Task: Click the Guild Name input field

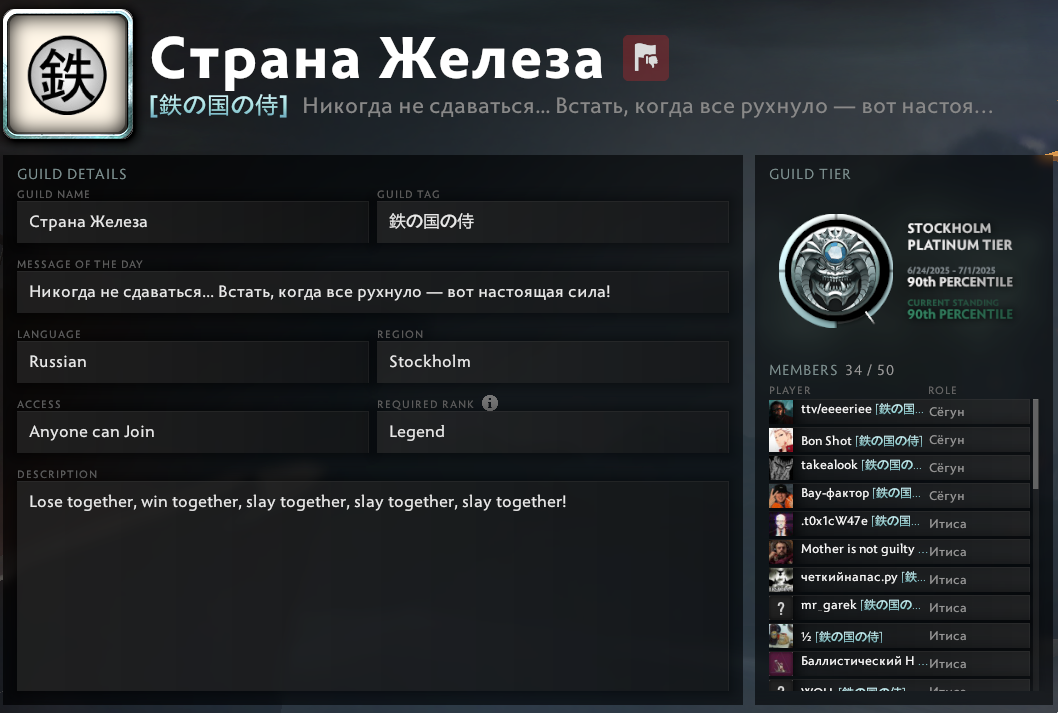Action: (x=192, y=222)
